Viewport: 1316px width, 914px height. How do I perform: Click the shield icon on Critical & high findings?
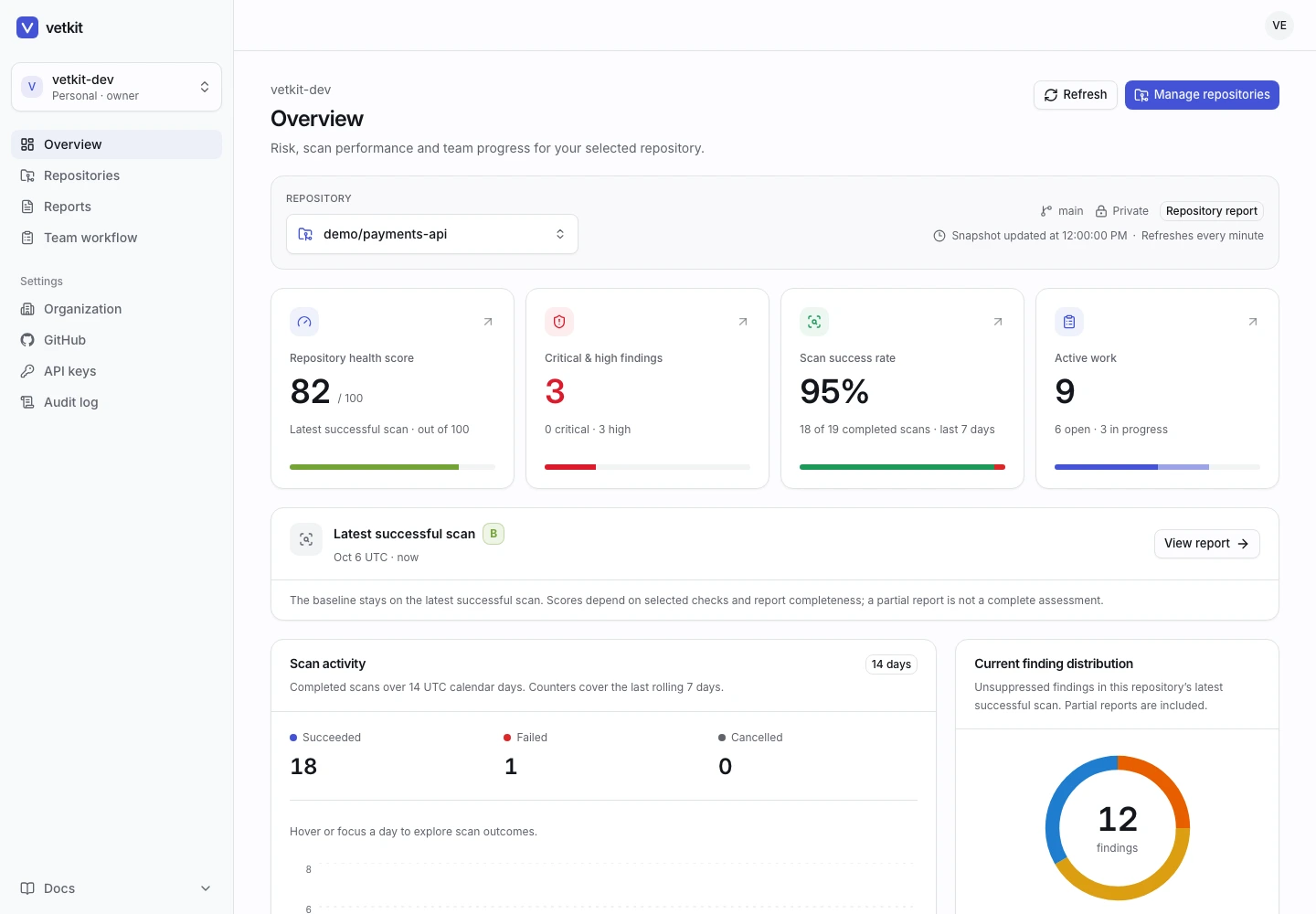pos(559,322)
